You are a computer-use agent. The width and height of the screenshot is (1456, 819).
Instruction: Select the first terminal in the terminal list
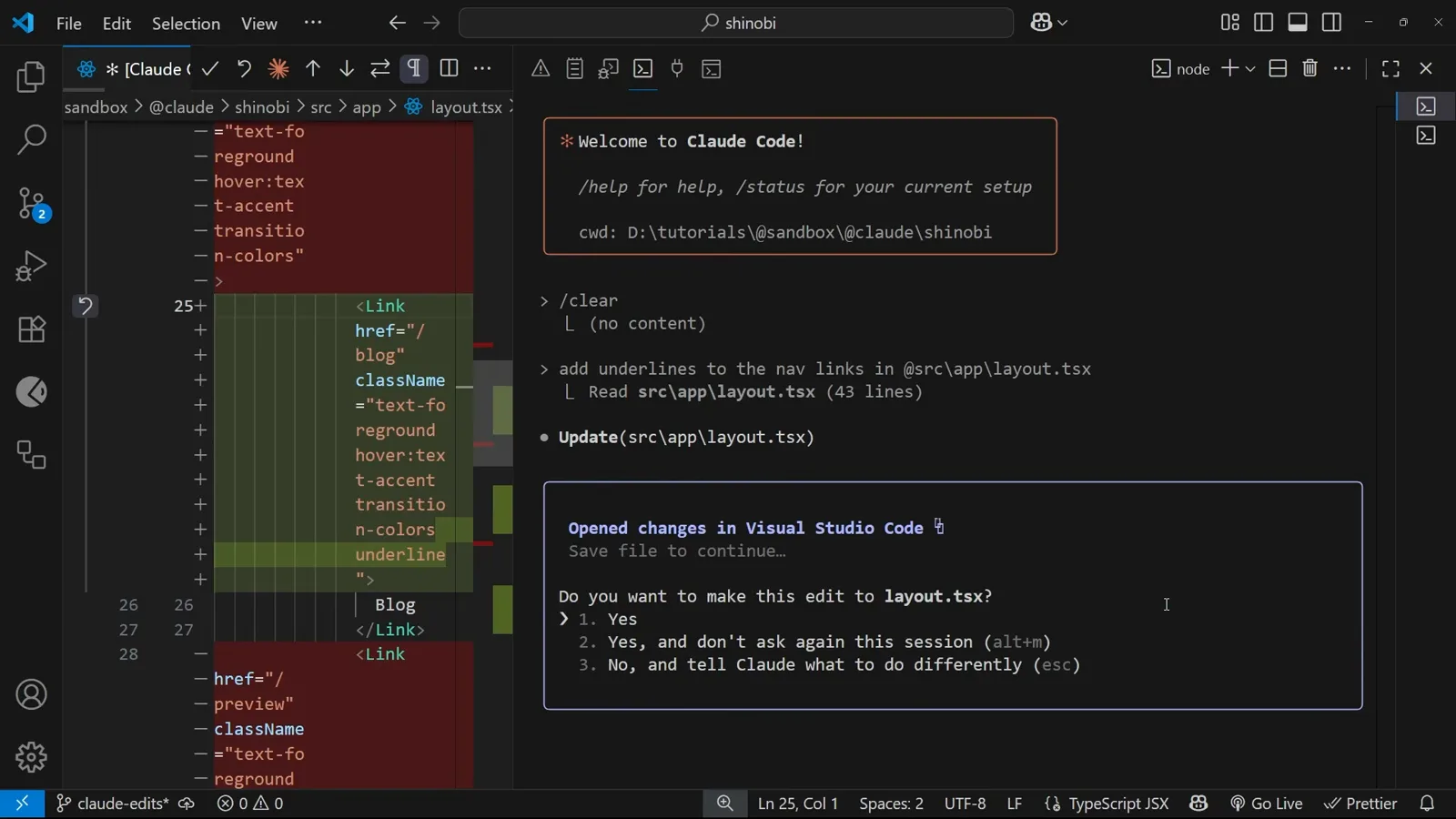[1426, 106]
